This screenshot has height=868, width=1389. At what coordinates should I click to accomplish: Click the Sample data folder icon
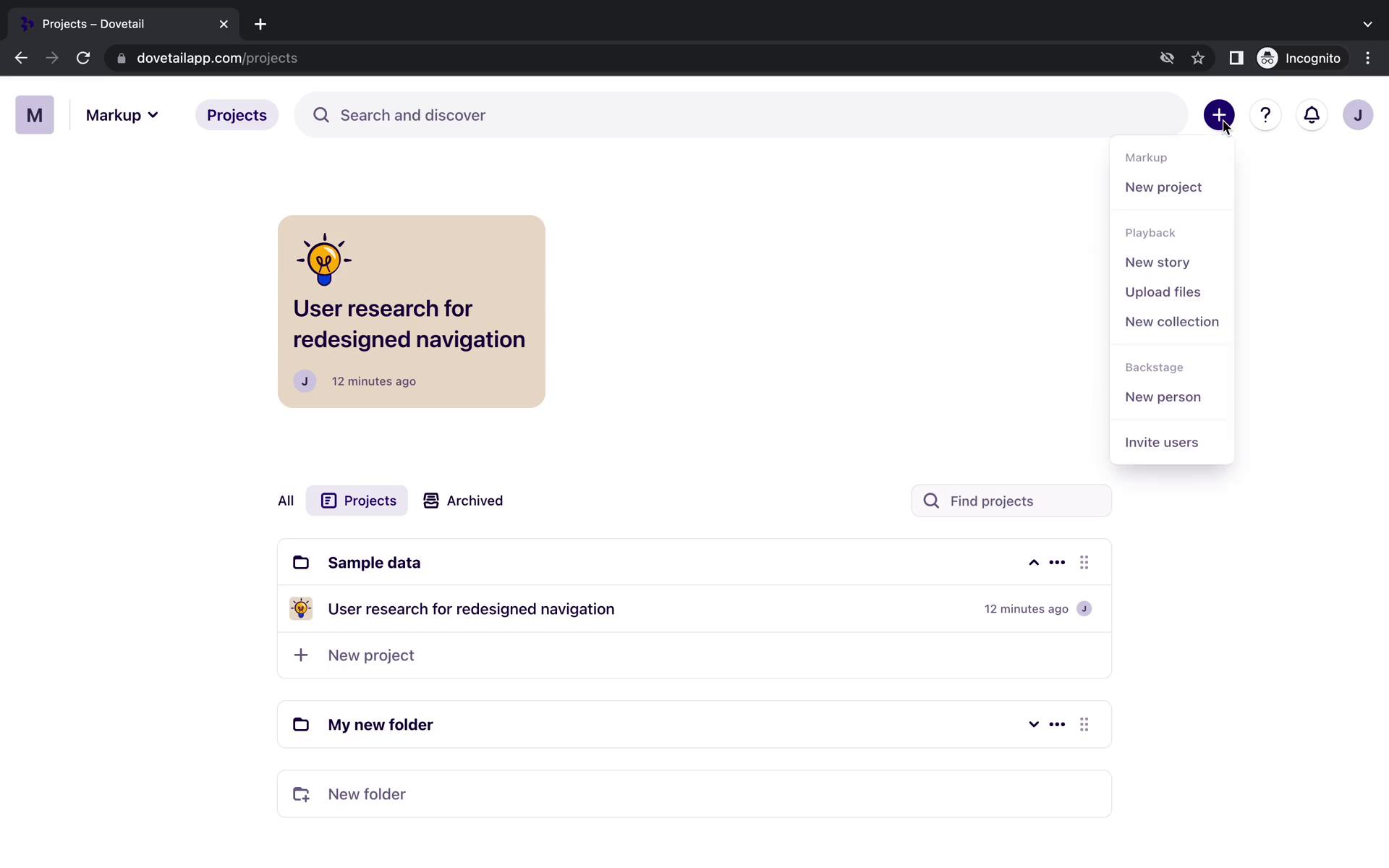tap(301, 562)
